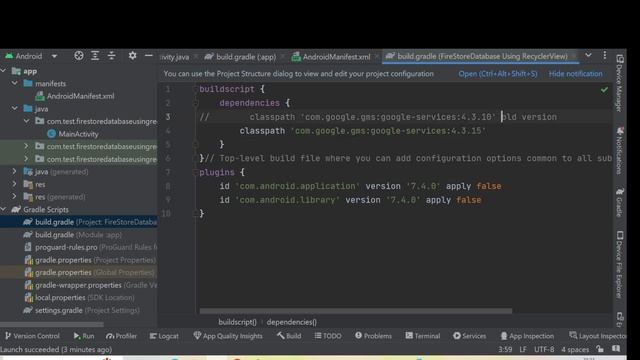Open the Services tool window
Image resolution: width=640 pixels, height=360 pixels.
469,336
